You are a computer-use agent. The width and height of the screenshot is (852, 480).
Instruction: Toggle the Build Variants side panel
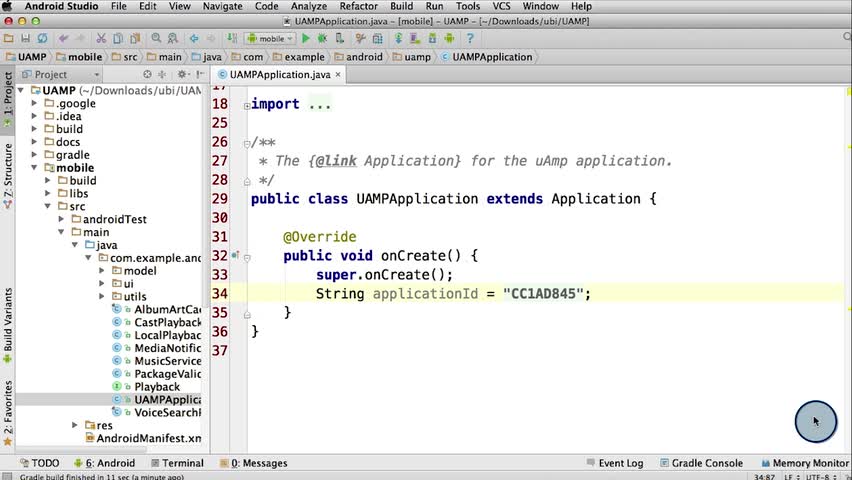pos(8,325)
